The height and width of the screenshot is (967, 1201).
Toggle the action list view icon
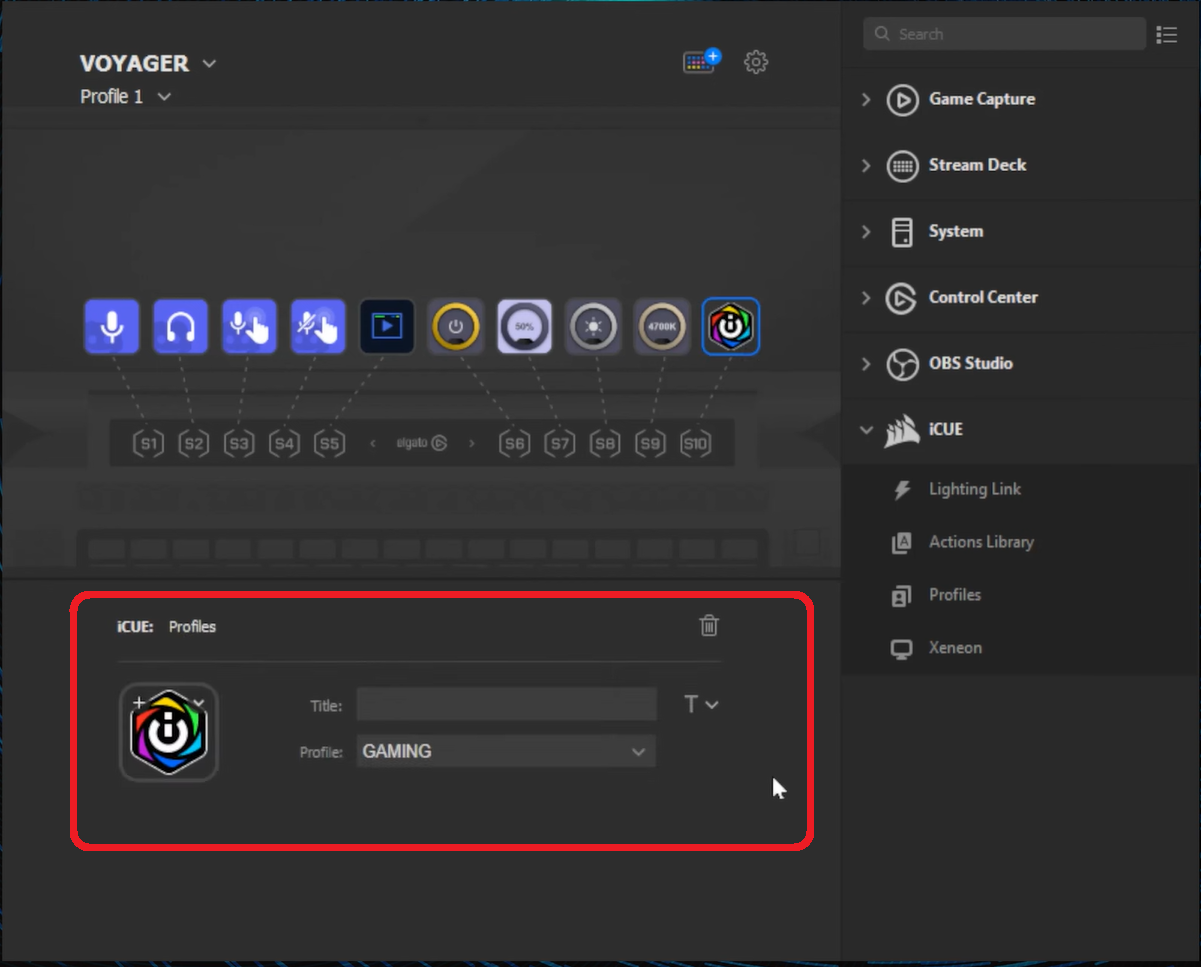coord(1166,35)
